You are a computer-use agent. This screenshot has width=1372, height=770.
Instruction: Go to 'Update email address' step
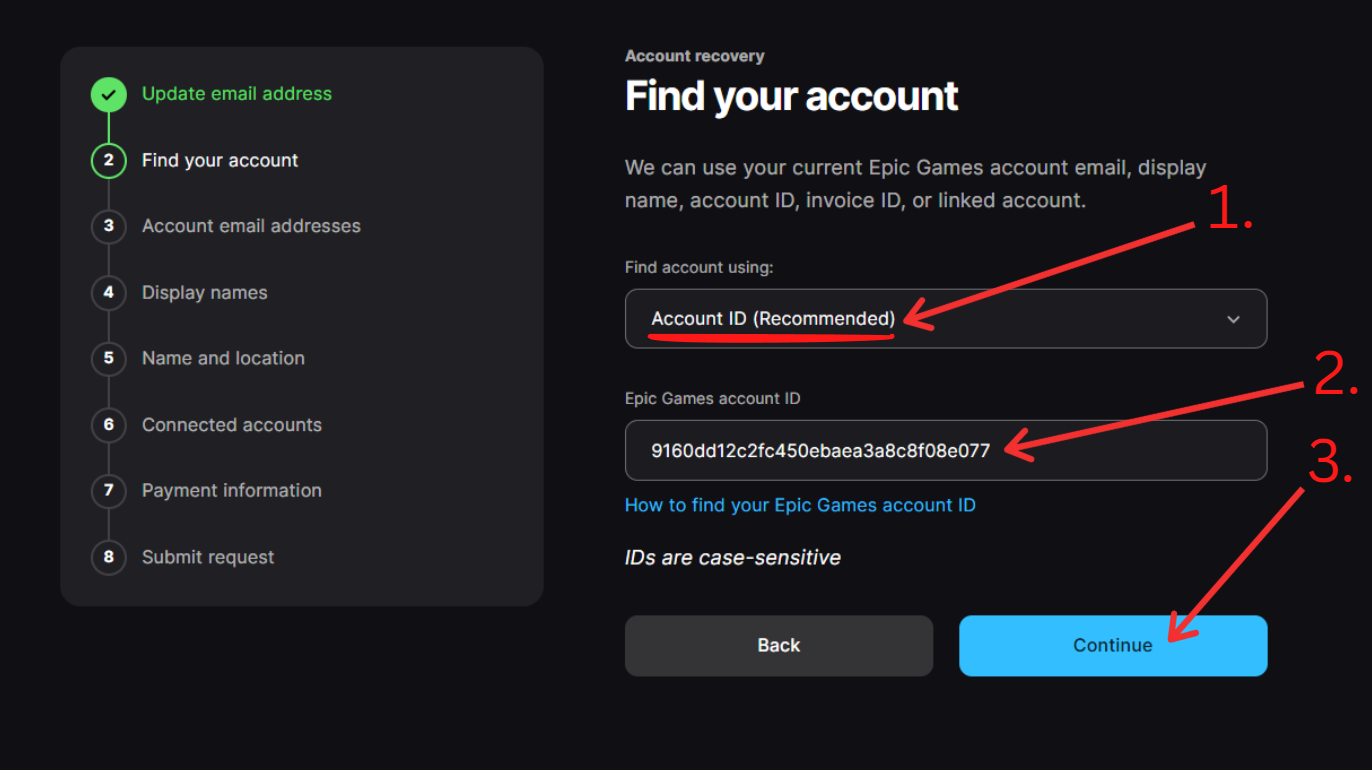pos(236,94)
